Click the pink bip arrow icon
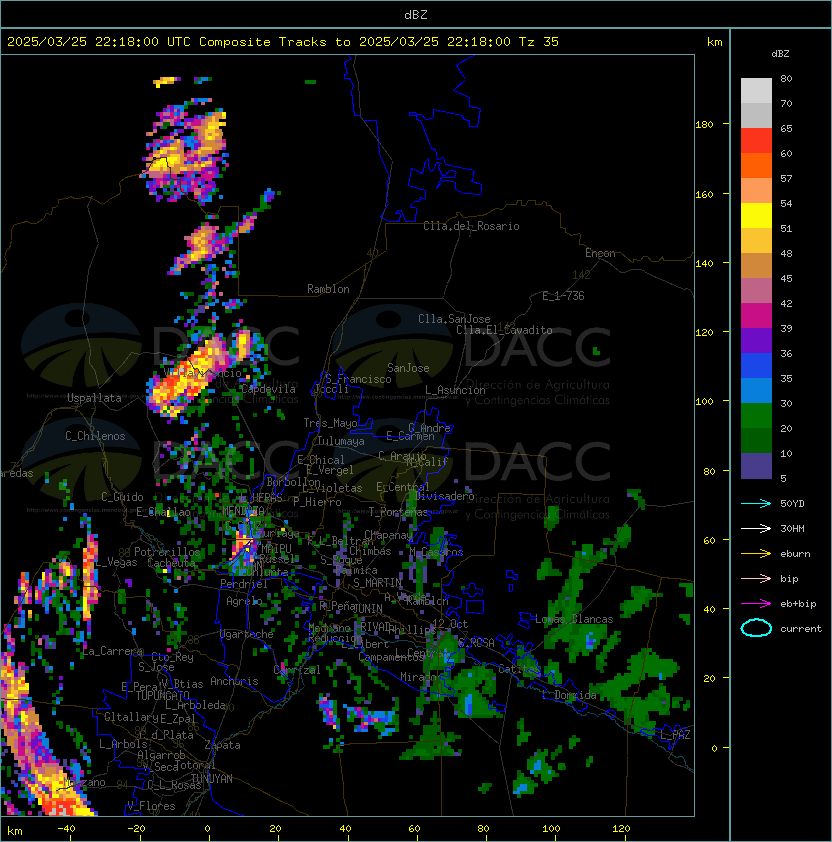The width and height of the screenshot is (832, 842). (756, 578)
